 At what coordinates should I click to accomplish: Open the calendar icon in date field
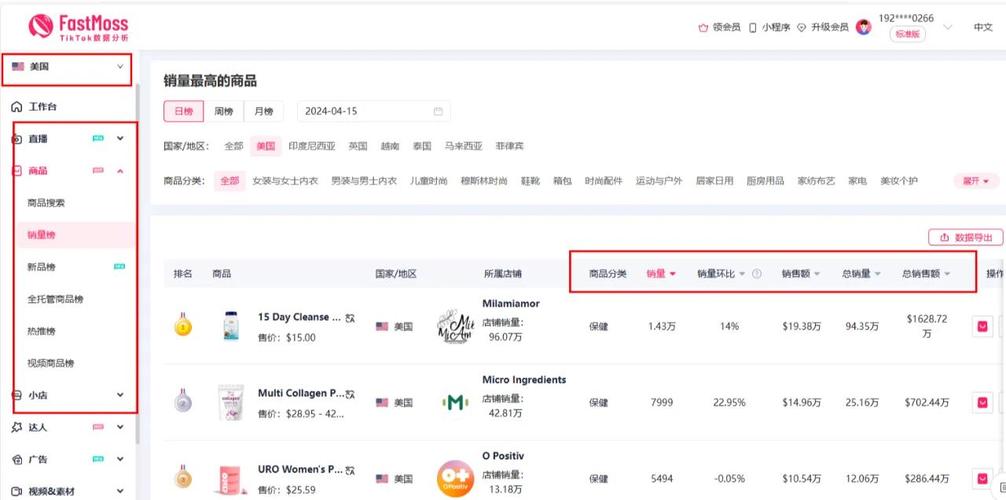coord(438,111)
